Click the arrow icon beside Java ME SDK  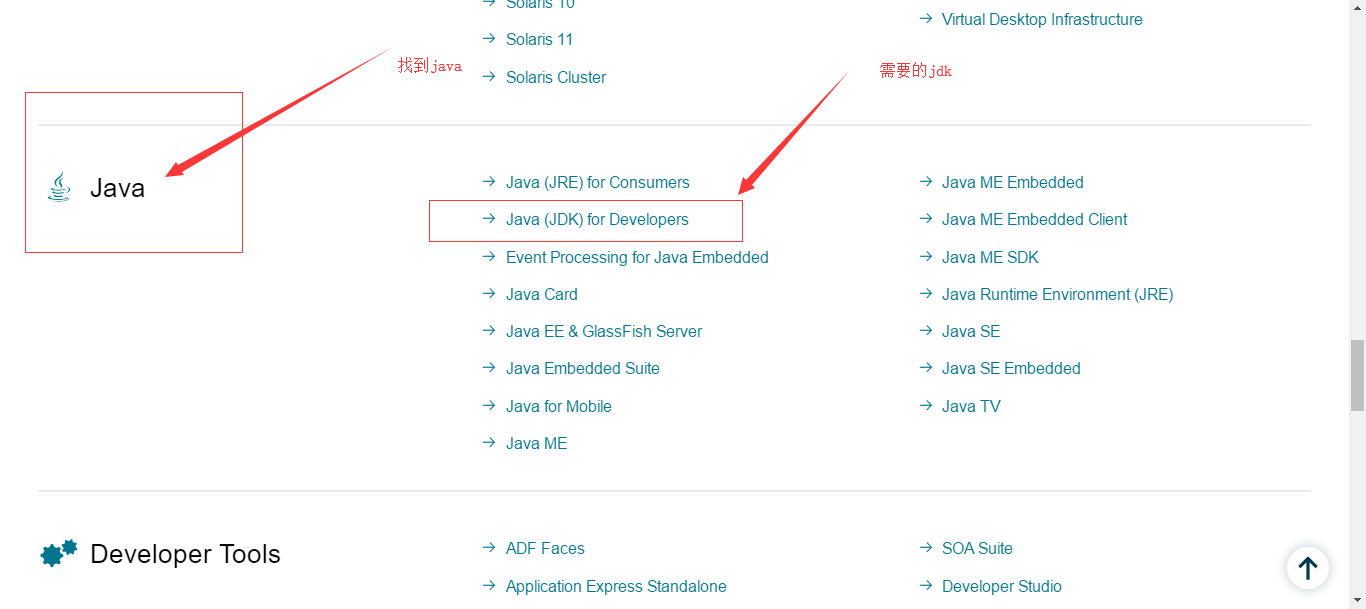point(925,257)
